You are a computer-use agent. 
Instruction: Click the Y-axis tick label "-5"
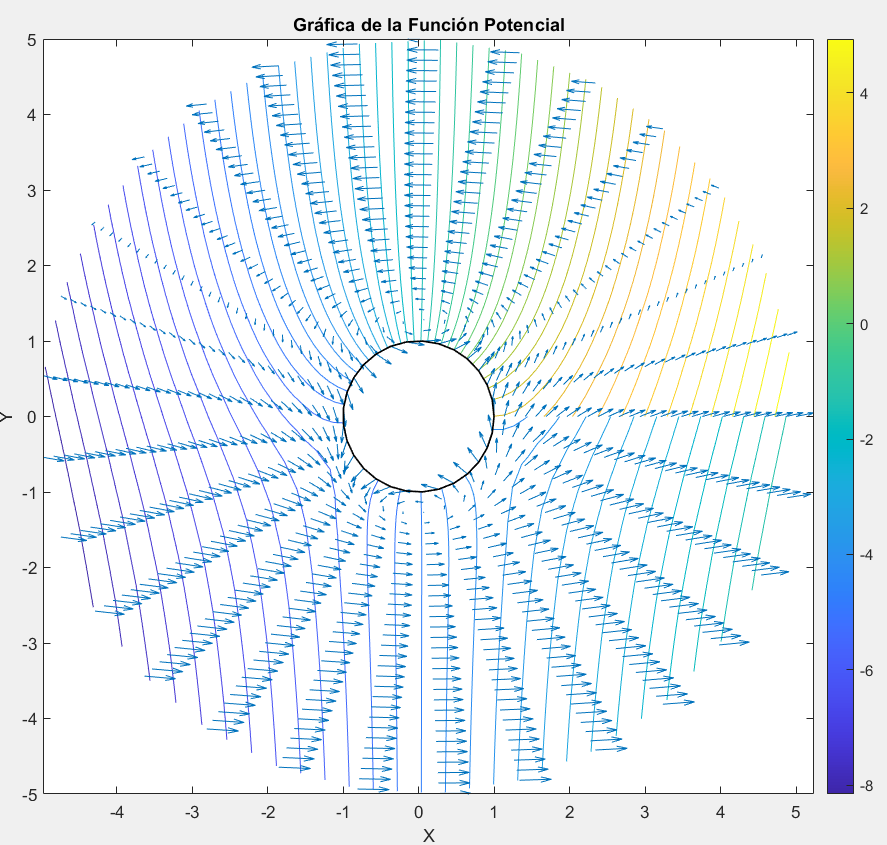[28, 795]
